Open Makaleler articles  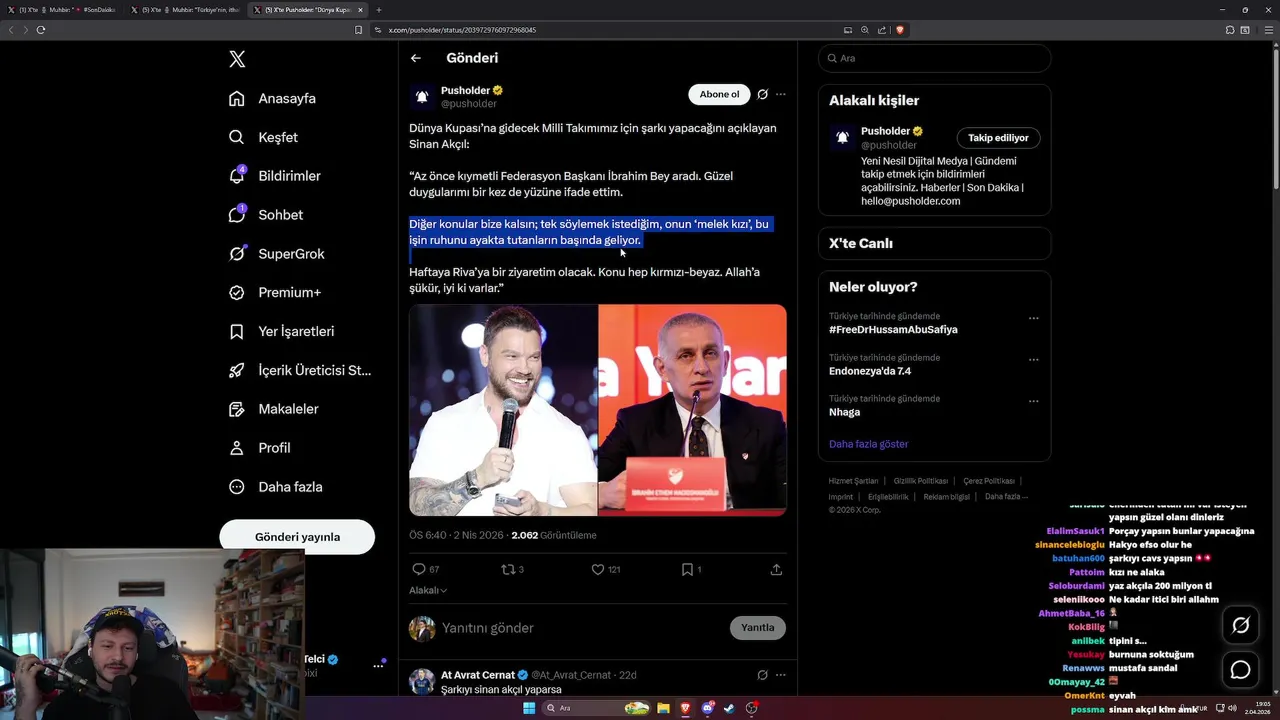(273, 409)
